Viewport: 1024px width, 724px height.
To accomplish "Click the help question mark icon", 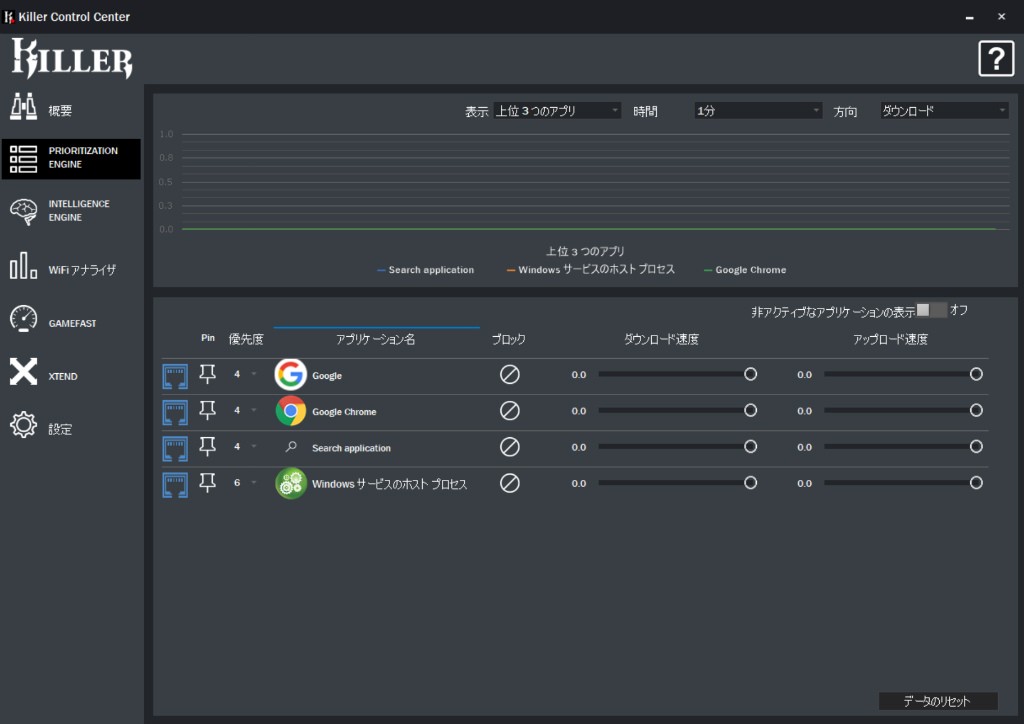I will (995, 60).
